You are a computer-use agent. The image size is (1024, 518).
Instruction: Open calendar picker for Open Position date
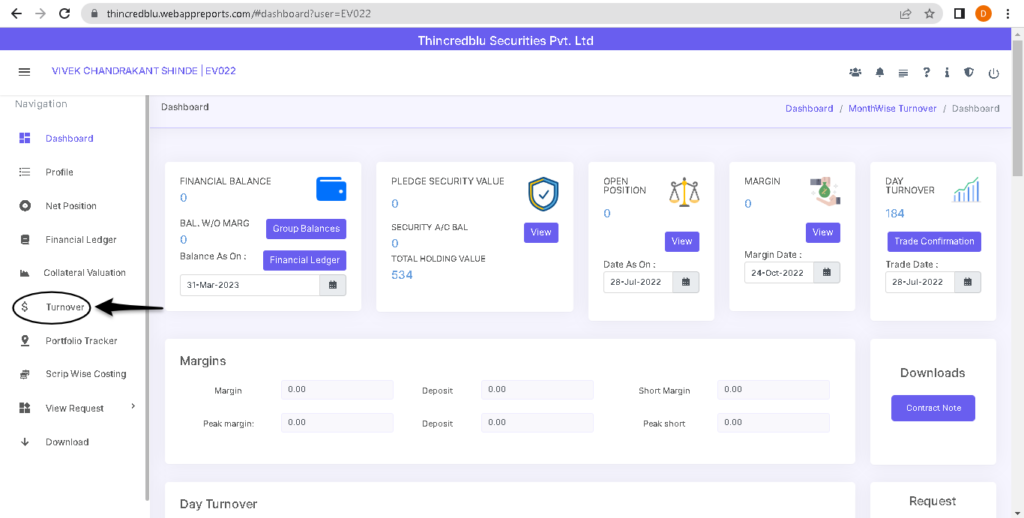686,282
